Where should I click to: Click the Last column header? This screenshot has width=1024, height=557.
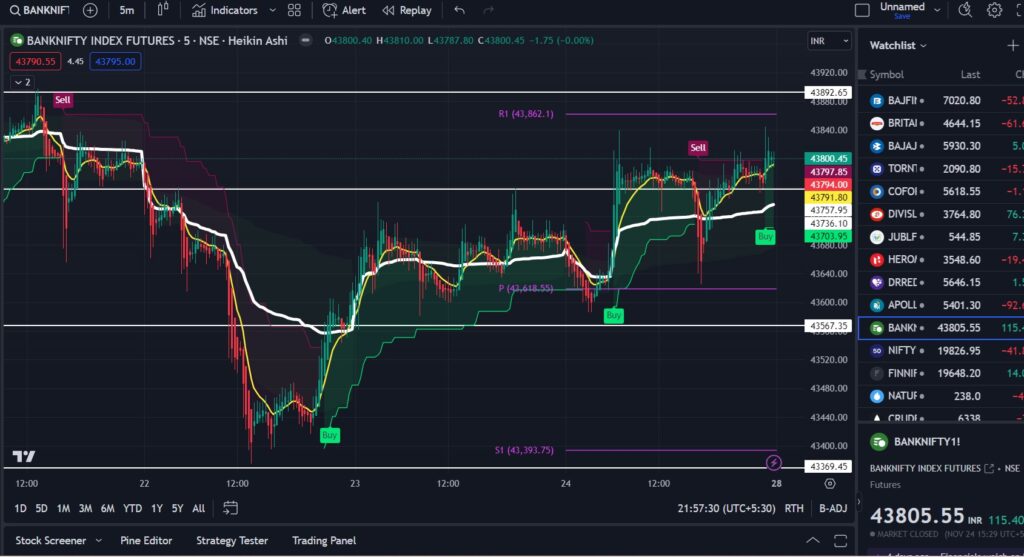tap(970, 74)
